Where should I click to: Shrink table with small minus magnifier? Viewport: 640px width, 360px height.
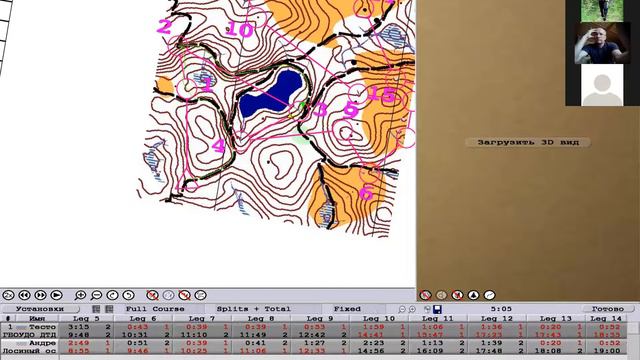click(x=402, y=309)
